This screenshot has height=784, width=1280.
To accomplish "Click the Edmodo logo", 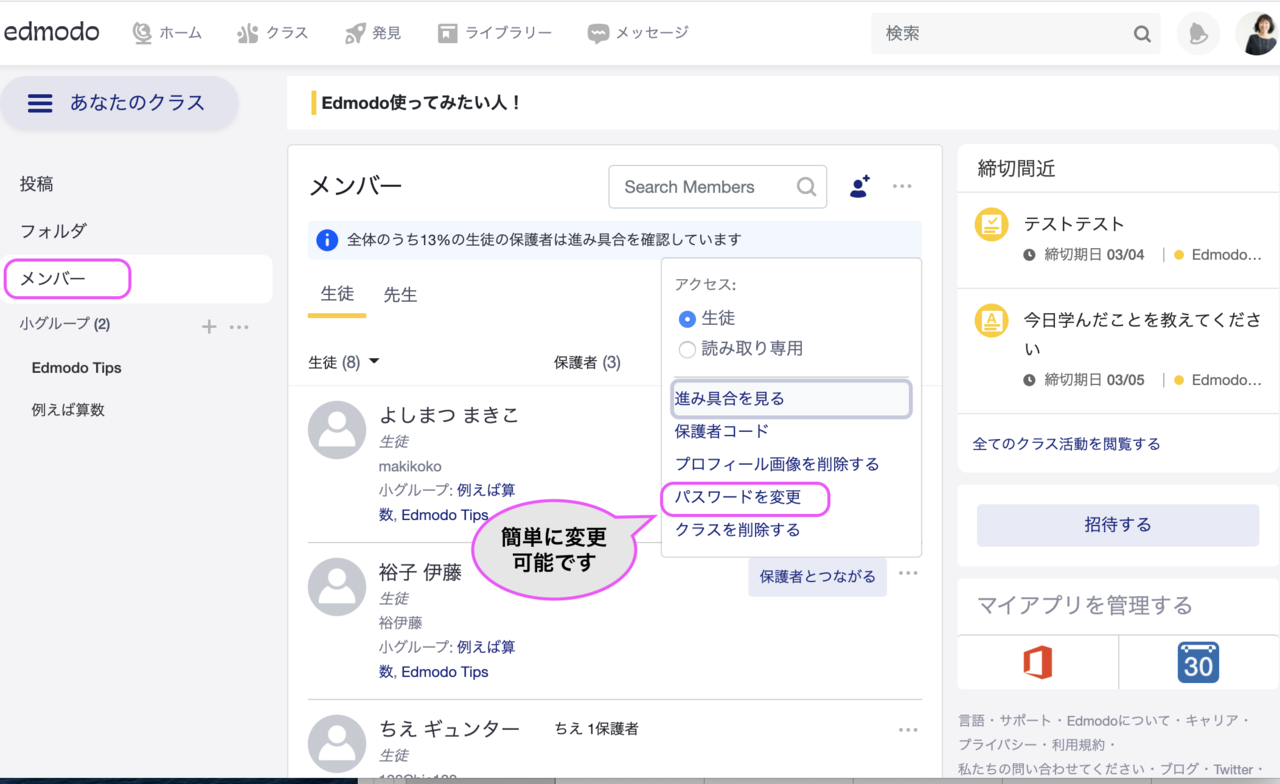I will 52,32.
